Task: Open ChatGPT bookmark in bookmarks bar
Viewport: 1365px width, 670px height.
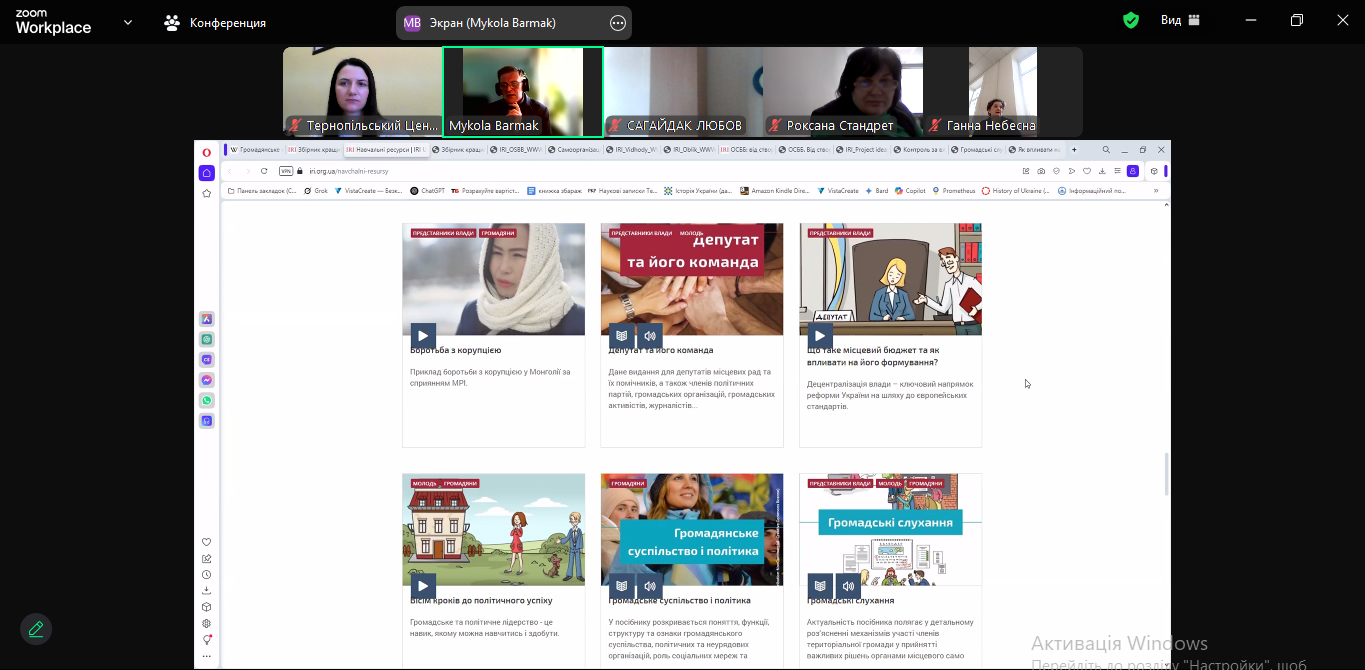Action: point(428,190)
